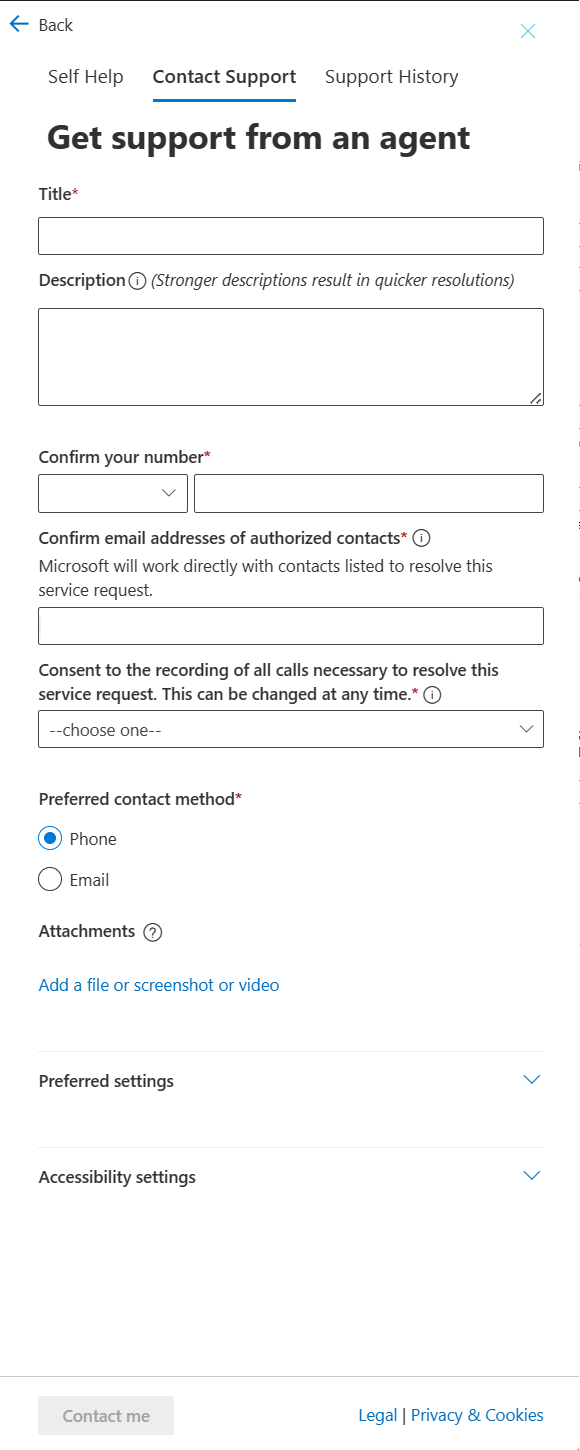The height and width of the screenshot is (1450, 580).
Task: Click info icon beside authorized contacts label
Action: (x=421, y=538)
